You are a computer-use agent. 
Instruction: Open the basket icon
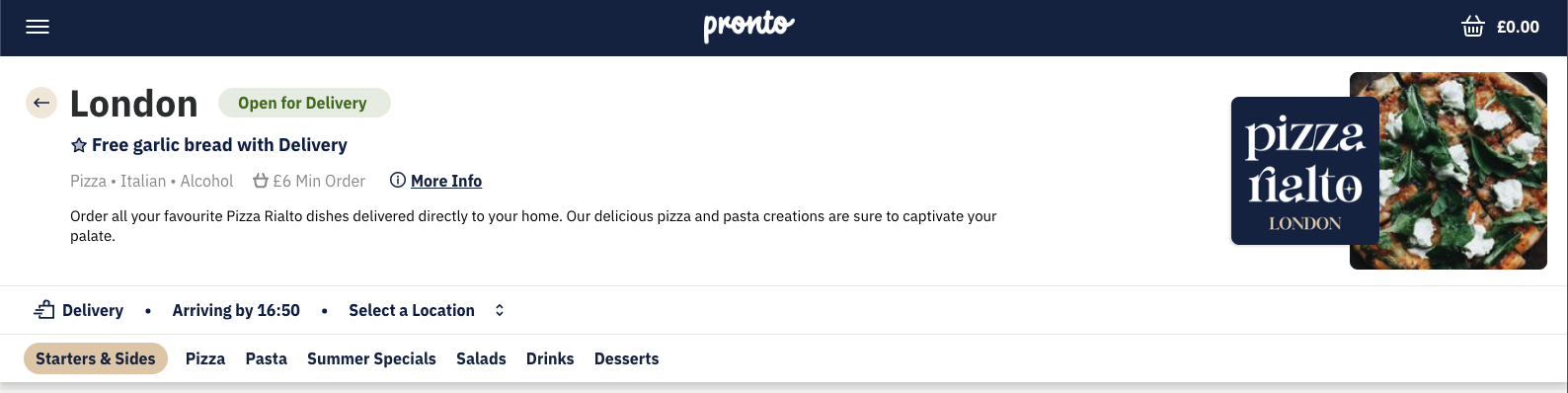(1472, 27)
